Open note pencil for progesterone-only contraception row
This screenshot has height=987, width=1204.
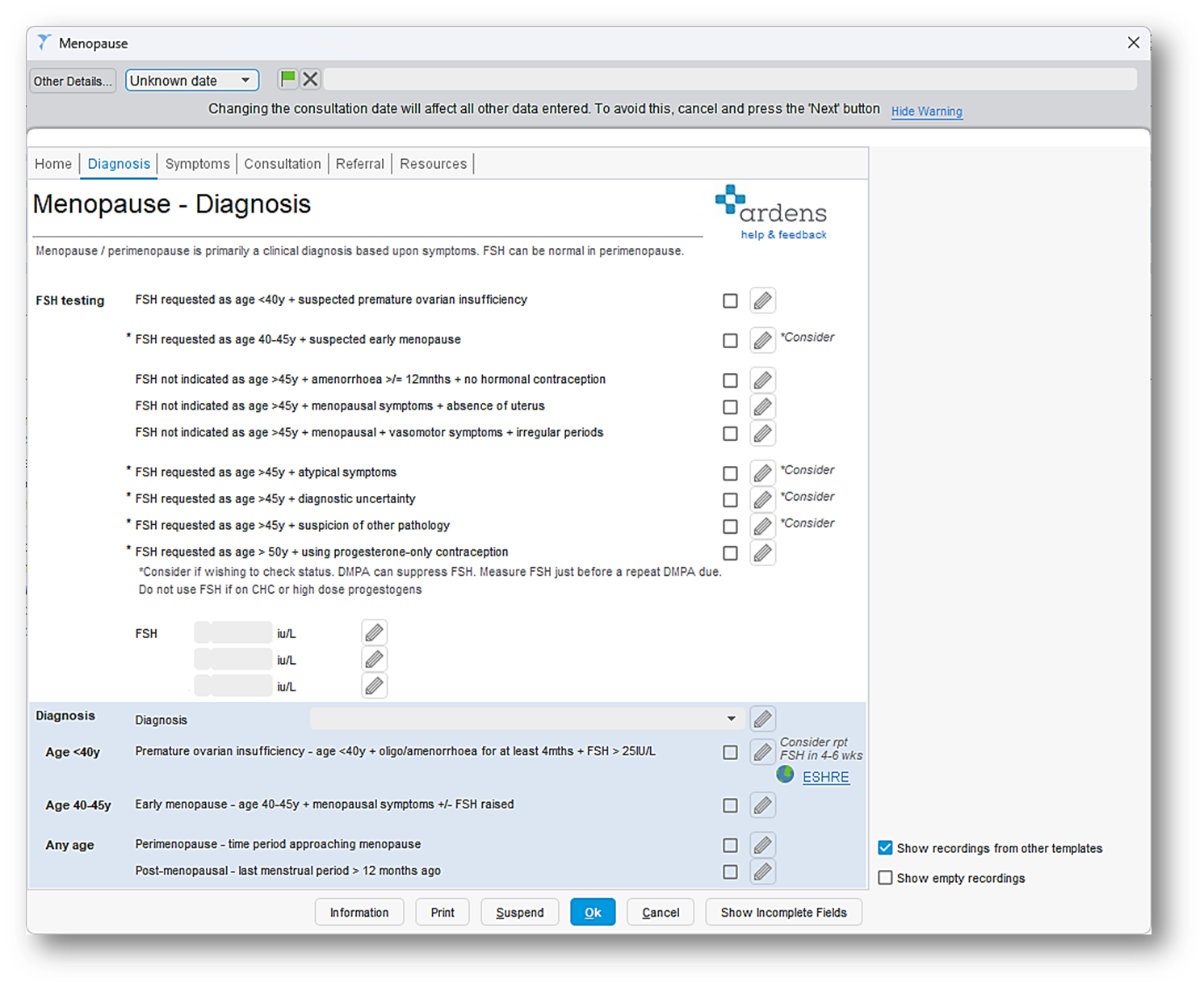point(762,552)
